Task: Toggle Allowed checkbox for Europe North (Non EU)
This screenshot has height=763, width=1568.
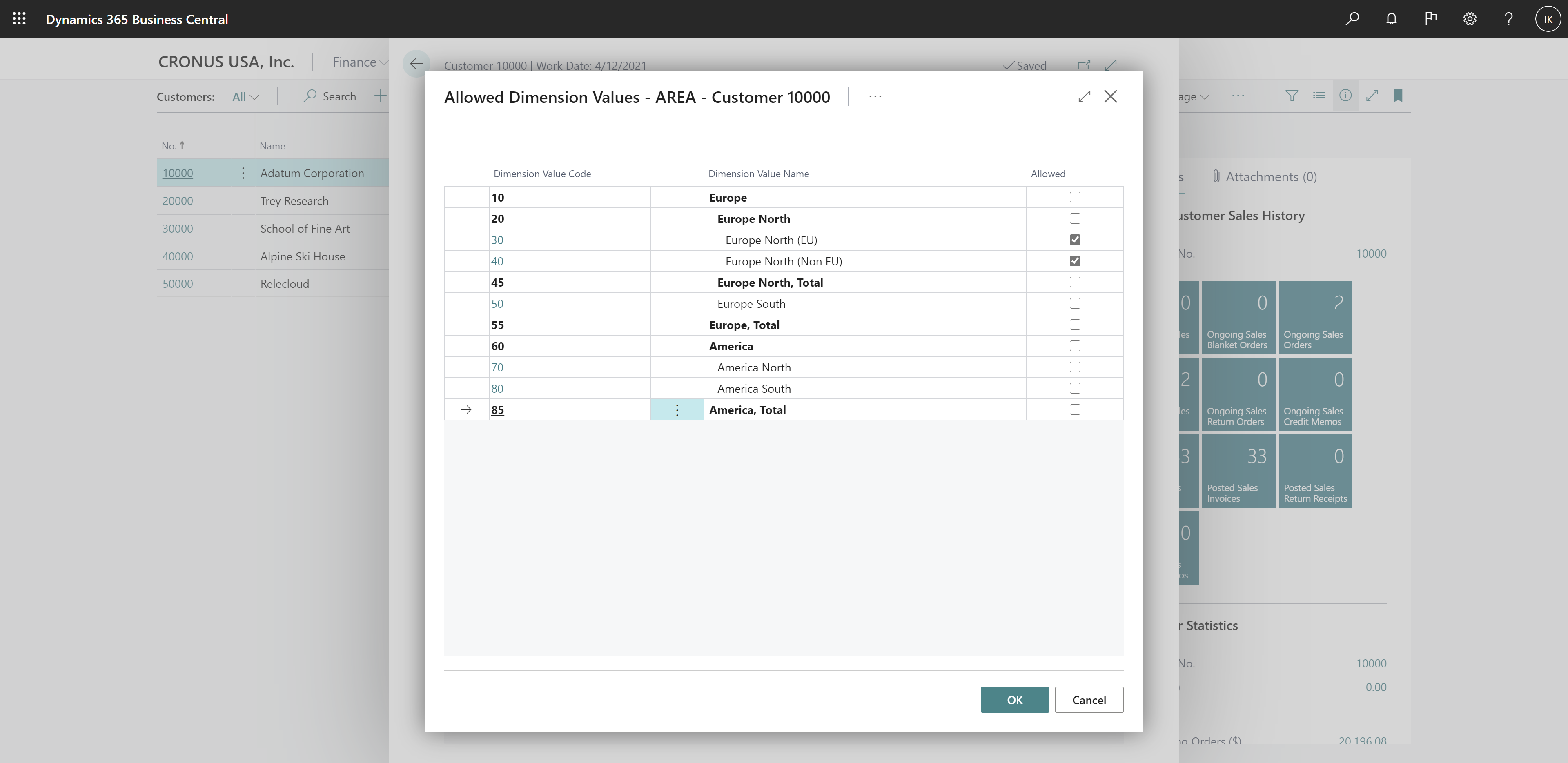Action: [1075, 260]
